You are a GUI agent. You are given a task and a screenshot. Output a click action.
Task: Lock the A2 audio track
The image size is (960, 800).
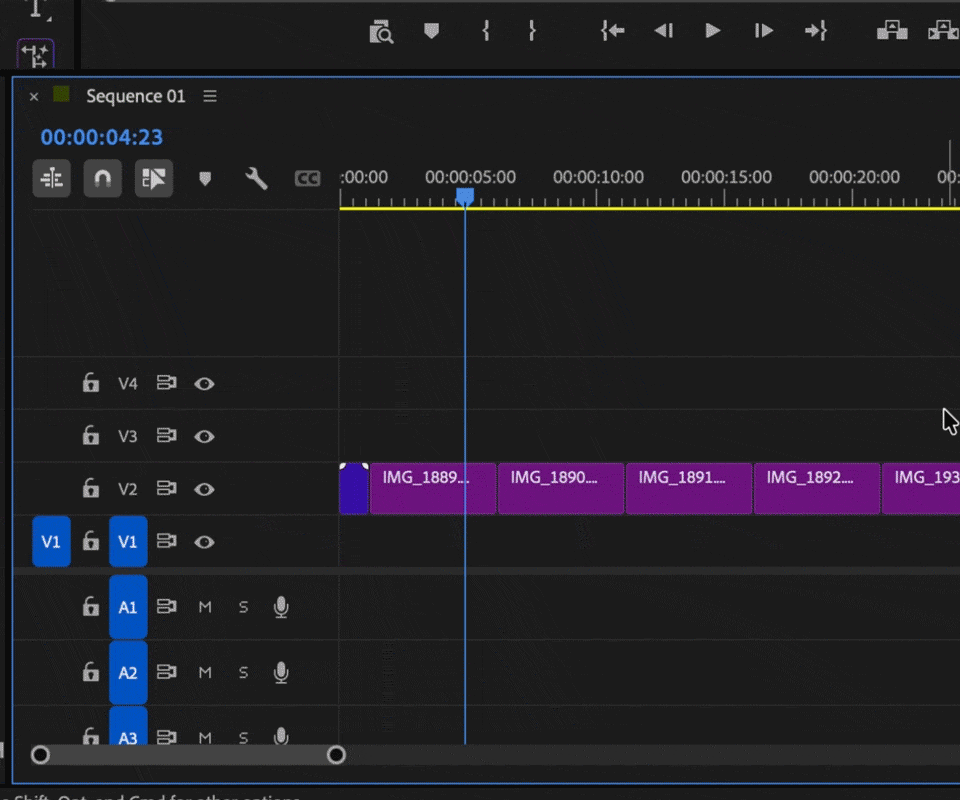pos(91,671)
